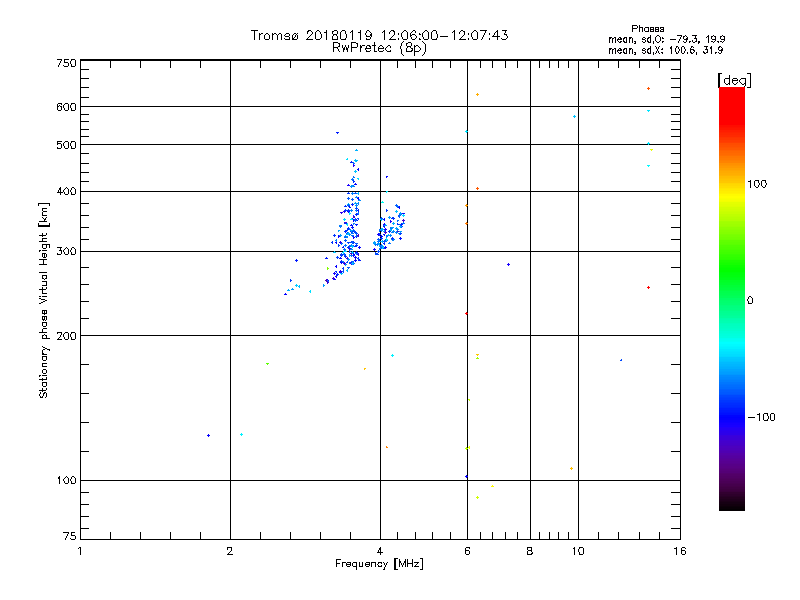Click the y-axis tick label "300"
Screen dimensions: 800x600
point(67,252)
